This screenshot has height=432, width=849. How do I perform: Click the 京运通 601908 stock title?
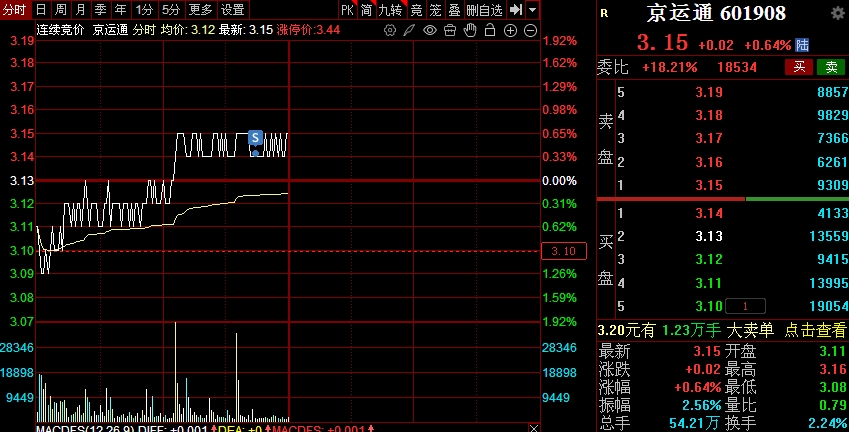[x=716, y=13]
